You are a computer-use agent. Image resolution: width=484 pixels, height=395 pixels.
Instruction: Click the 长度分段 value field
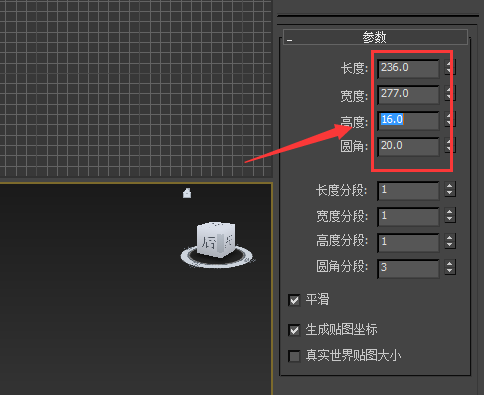[408, 191]
